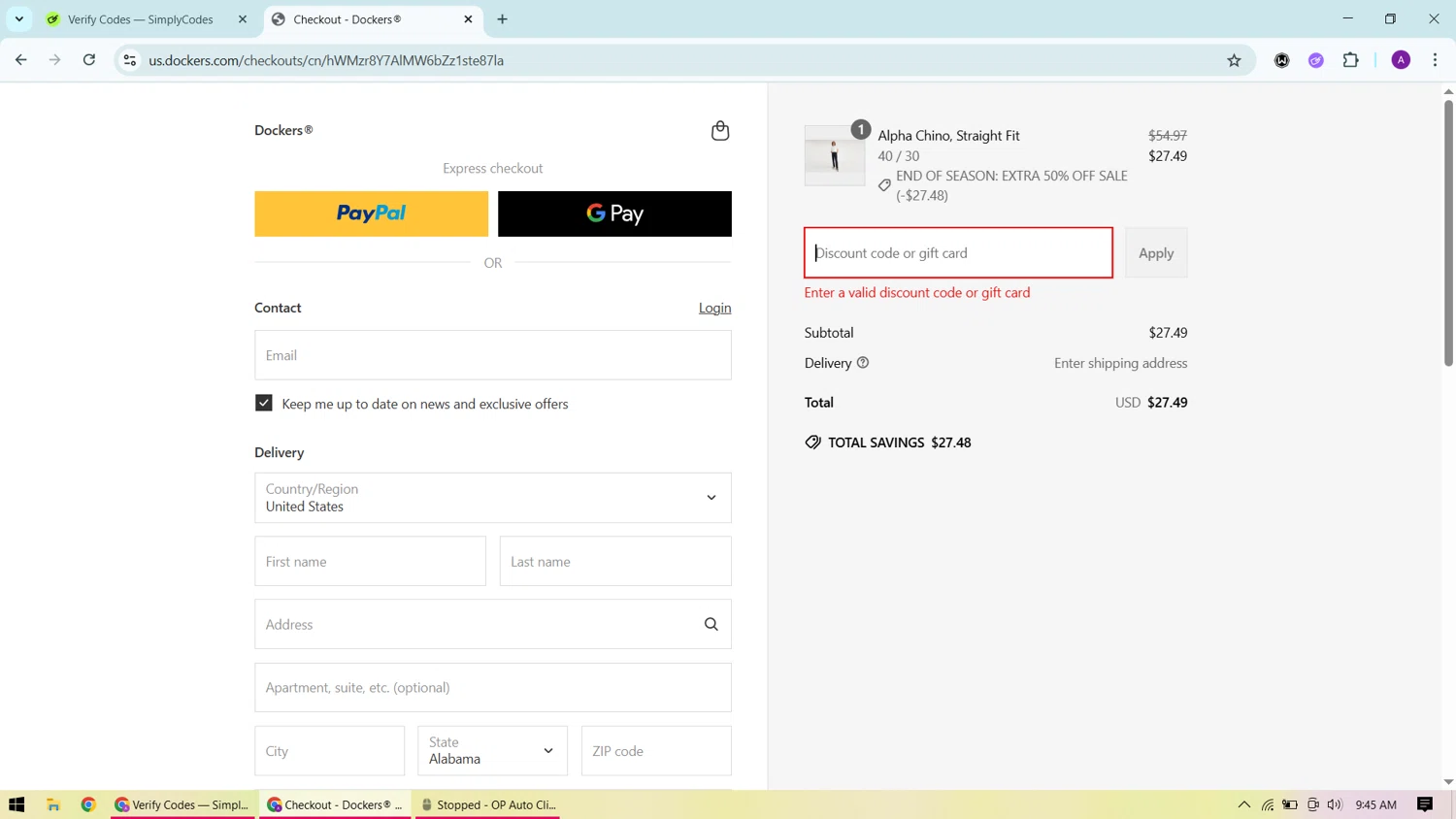
Task: Open the tab search dropdown arrow
Action: (19, 19)
